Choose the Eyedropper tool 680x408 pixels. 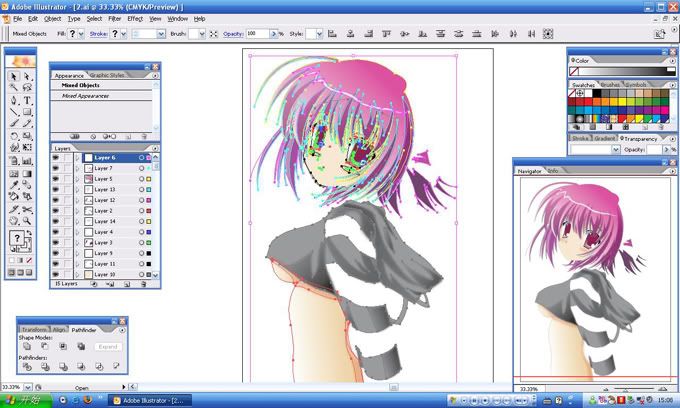pyautogui.click(x=14, y=185)
